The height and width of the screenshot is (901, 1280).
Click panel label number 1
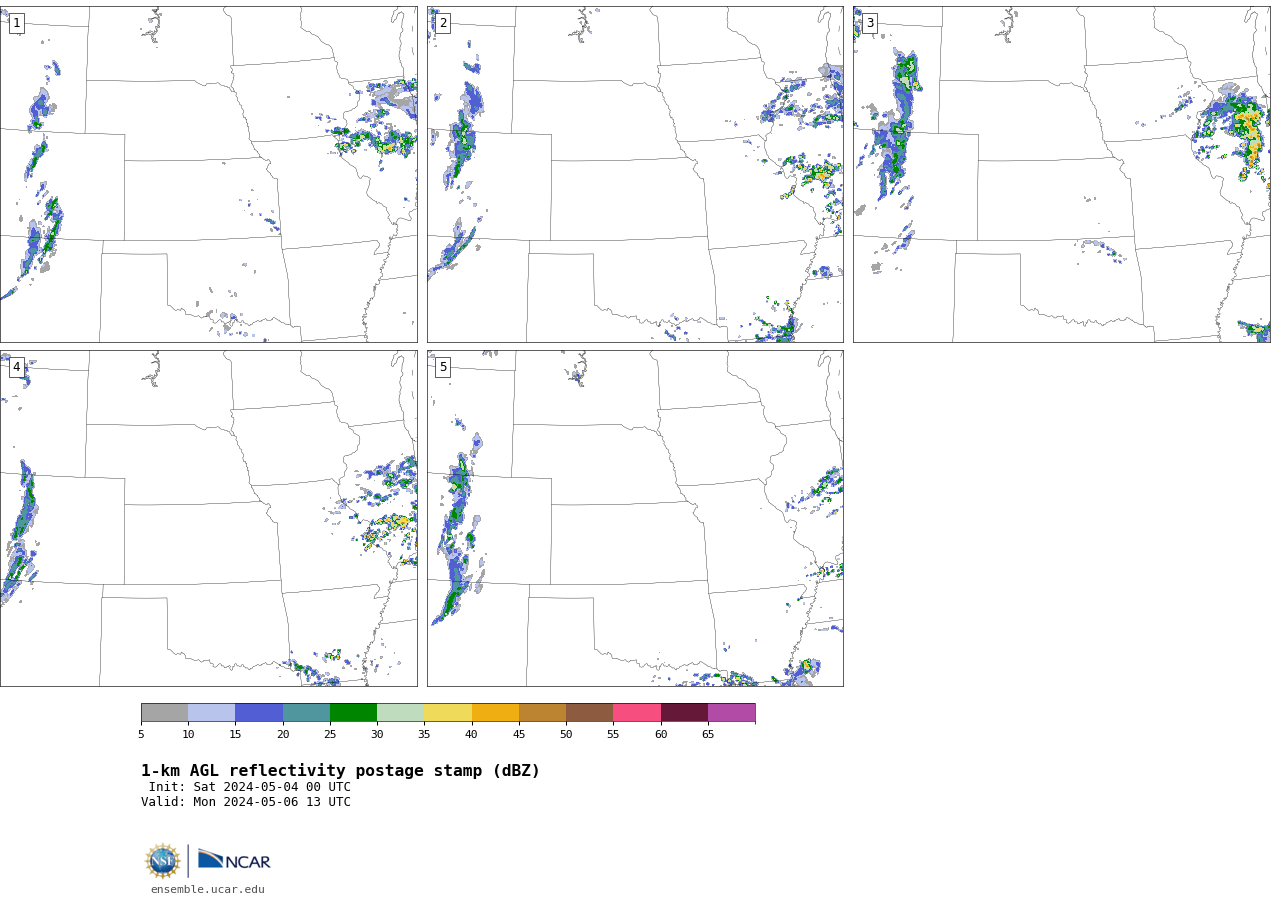tap(16, 23)
